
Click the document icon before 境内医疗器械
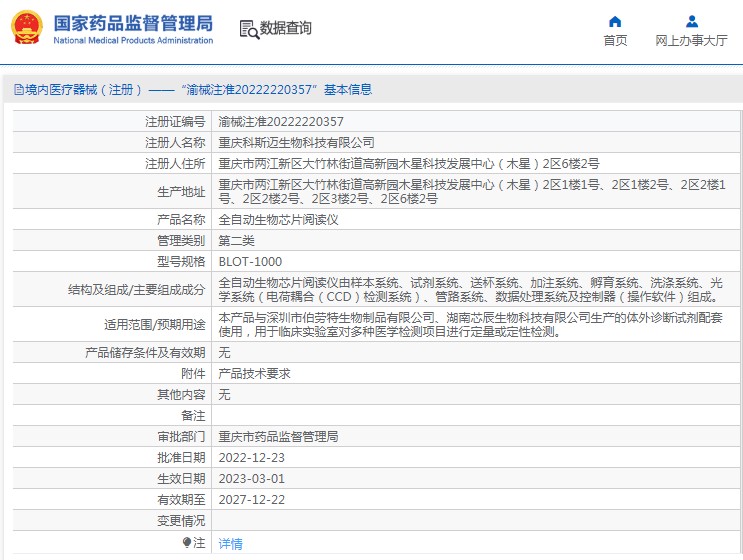pos(18,90)
